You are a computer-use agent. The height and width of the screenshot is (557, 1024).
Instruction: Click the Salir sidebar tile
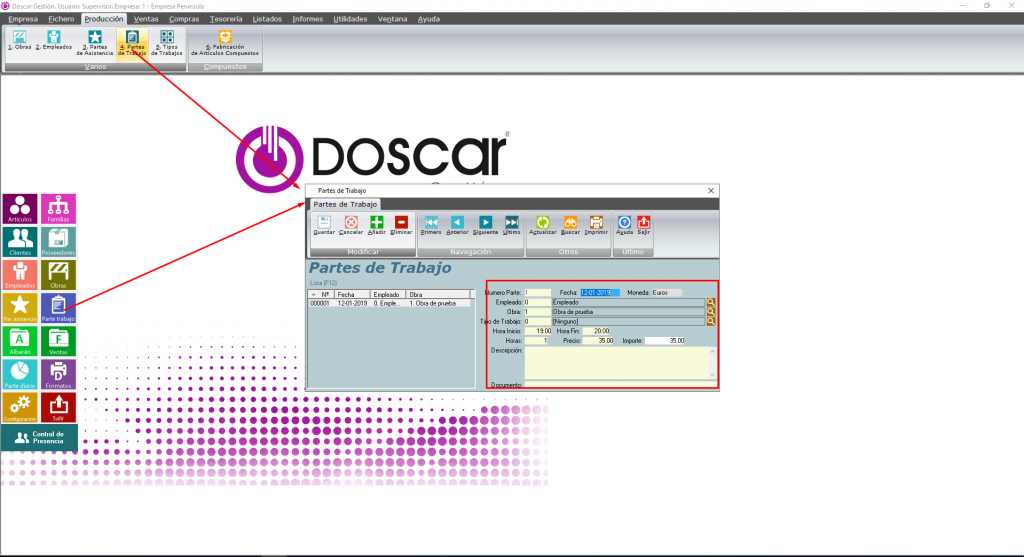(x=58, y=407)
